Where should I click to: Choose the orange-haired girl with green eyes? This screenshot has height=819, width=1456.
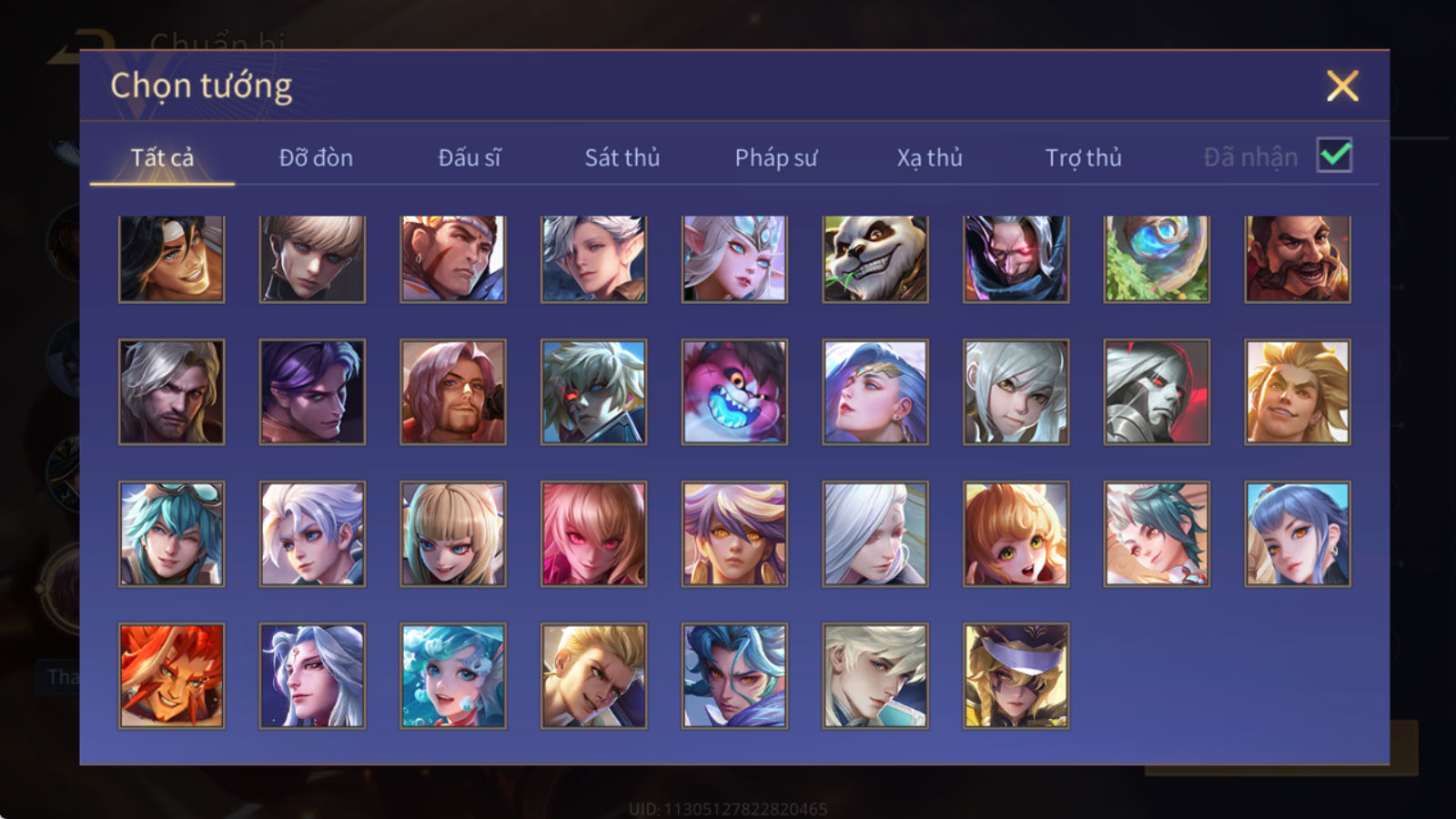(x=1016, y=534)
